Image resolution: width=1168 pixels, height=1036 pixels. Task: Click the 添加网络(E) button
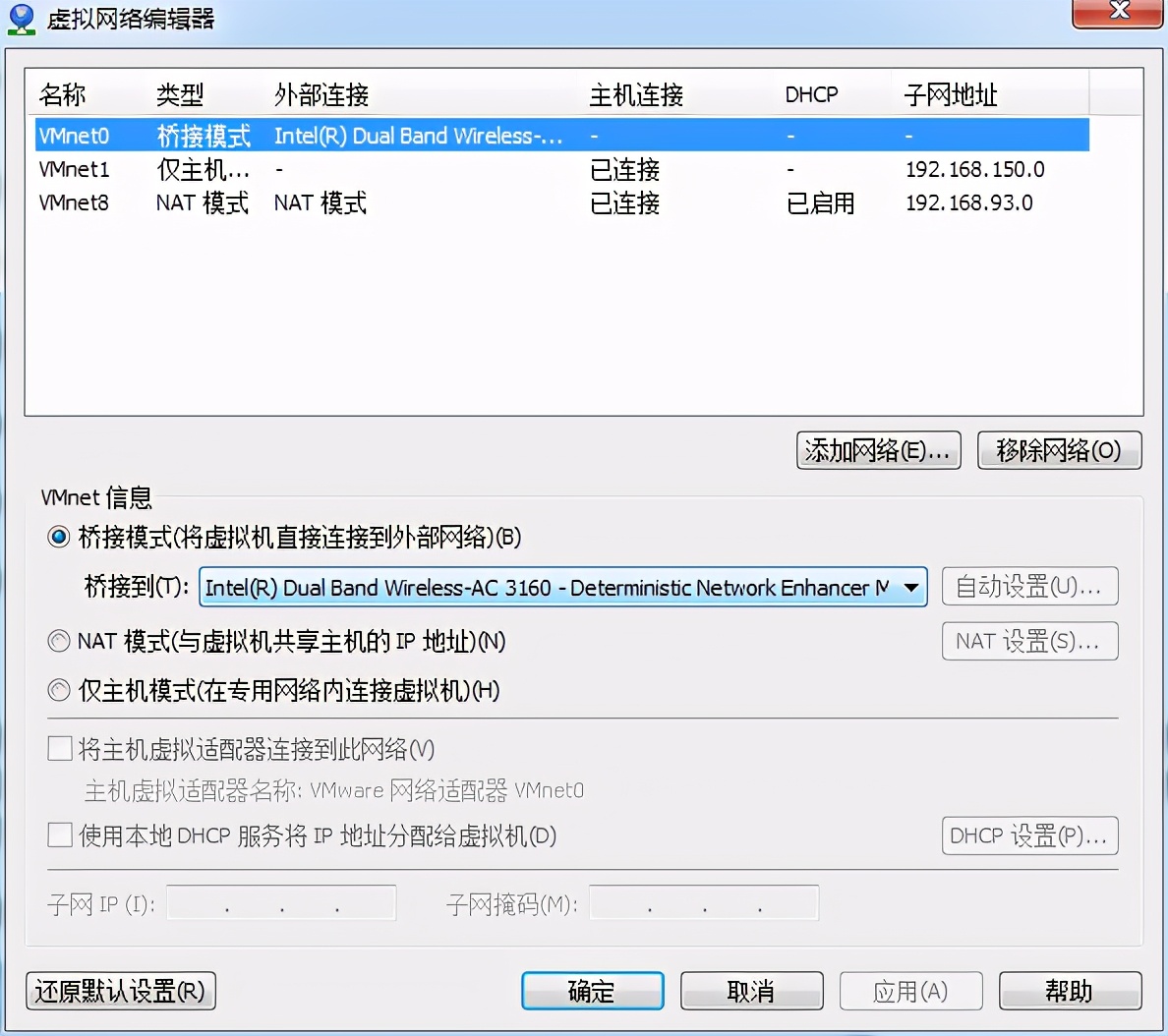click(878, 450)
